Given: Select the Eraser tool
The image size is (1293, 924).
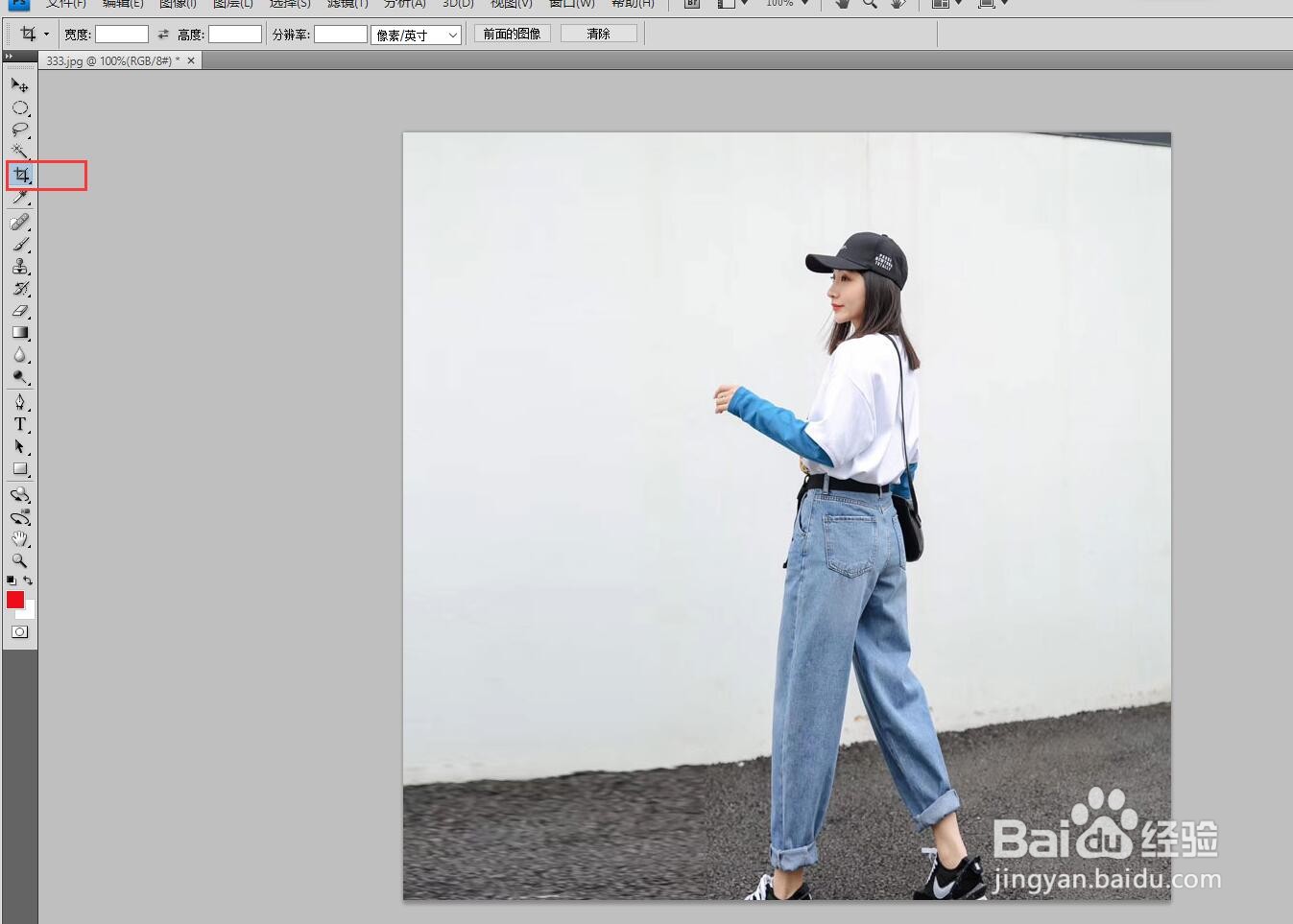Looking at the screenshot, I should [x=19, y=310].
